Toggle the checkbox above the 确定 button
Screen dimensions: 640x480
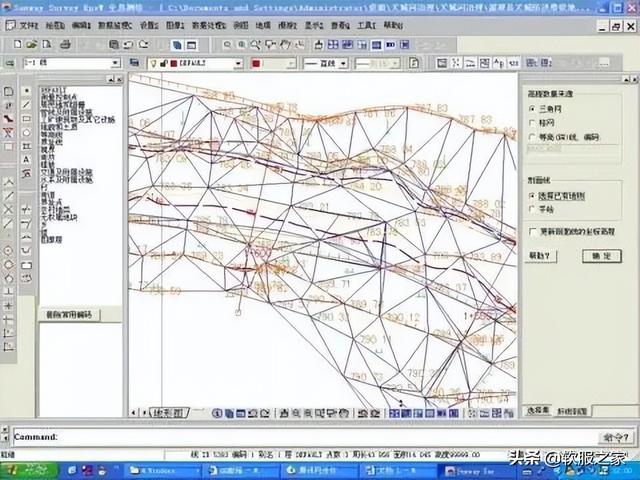533,231
